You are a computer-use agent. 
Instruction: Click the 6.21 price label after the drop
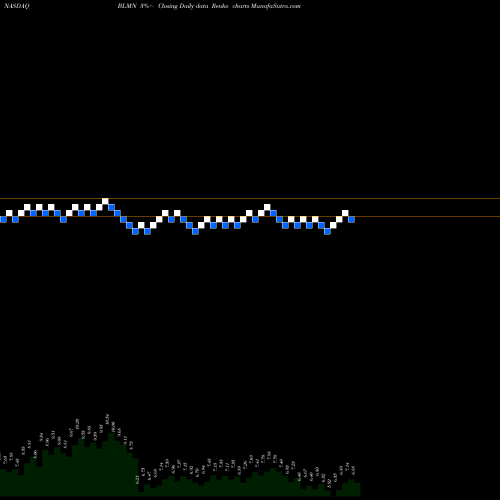point(137,480)
